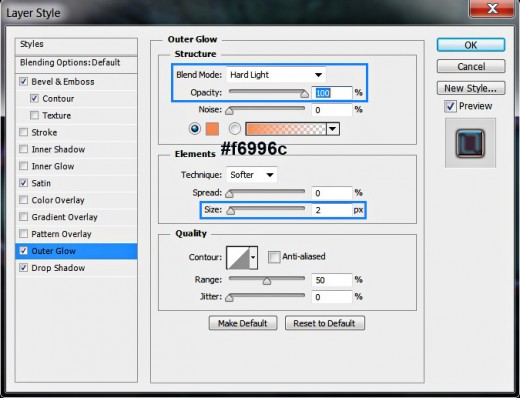Confirm with the OK button
This screenshot has width=520, height=398.
point(471,45)
